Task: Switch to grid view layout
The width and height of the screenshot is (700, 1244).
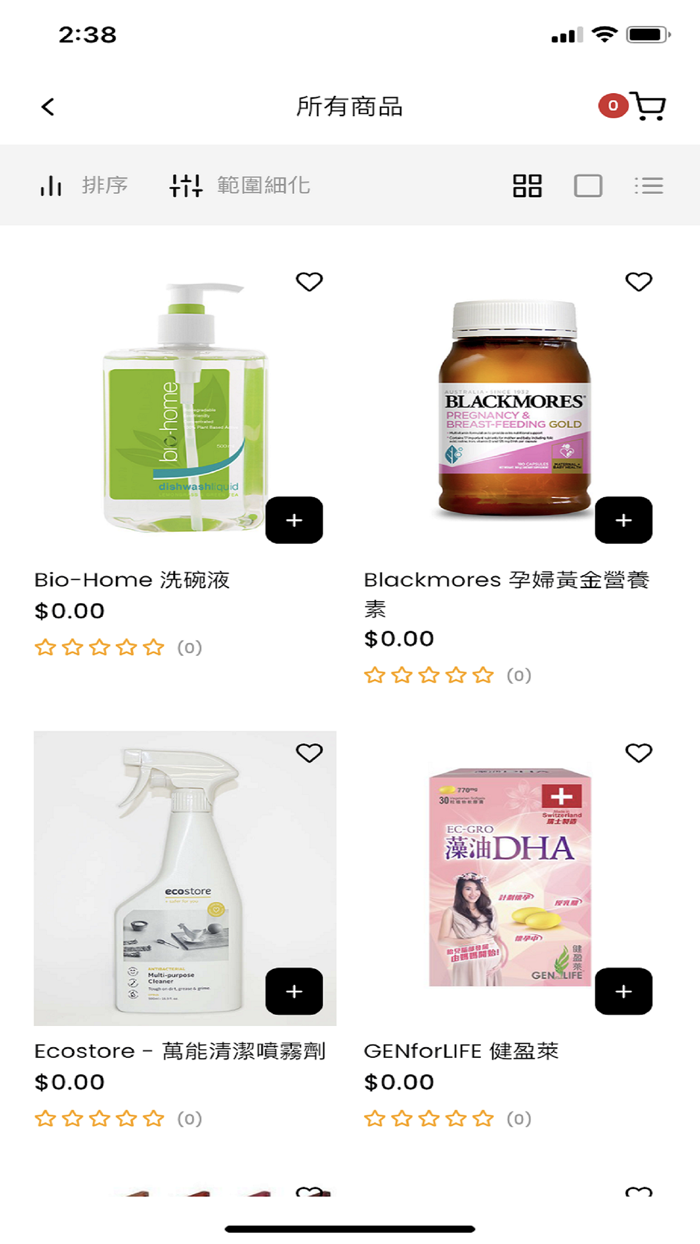Action: [527, 186]
